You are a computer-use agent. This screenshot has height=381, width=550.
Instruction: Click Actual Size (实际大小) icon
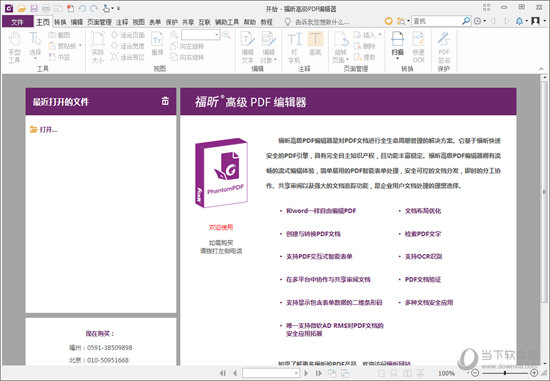coord(98,47)
